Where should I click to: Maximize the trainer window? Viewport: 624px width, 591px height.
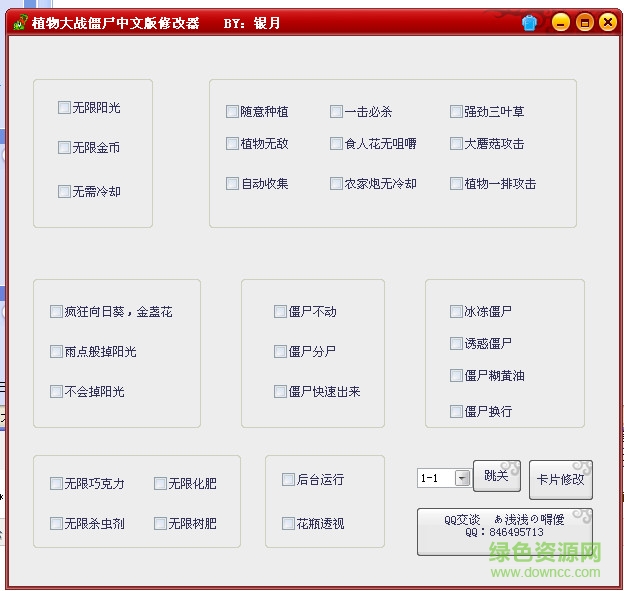click(584, 22)
